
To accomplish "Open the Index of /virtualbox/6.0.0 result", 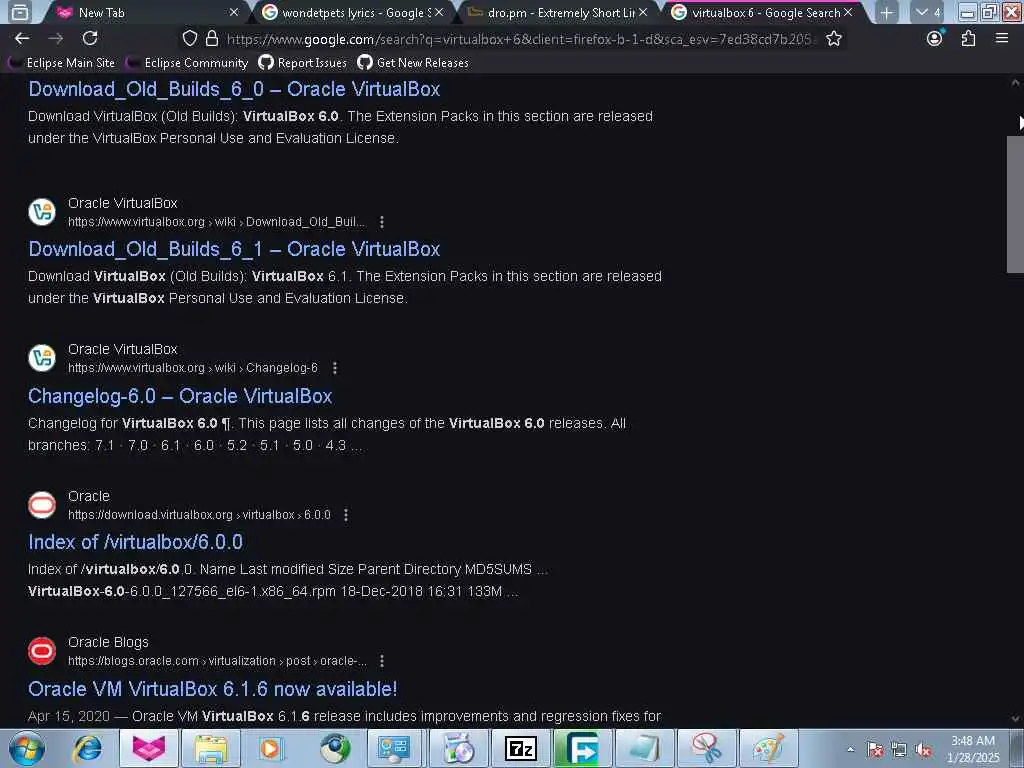I will [x=135, y=542].
